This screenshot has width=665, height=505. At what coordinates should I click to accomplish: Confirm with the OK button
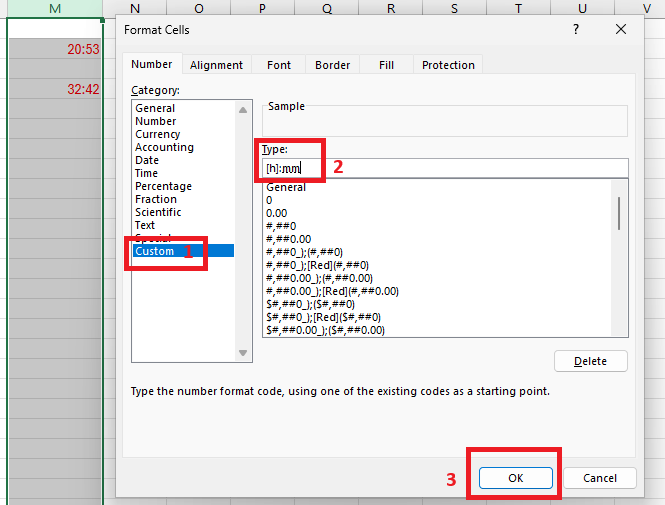click(516, 478)
